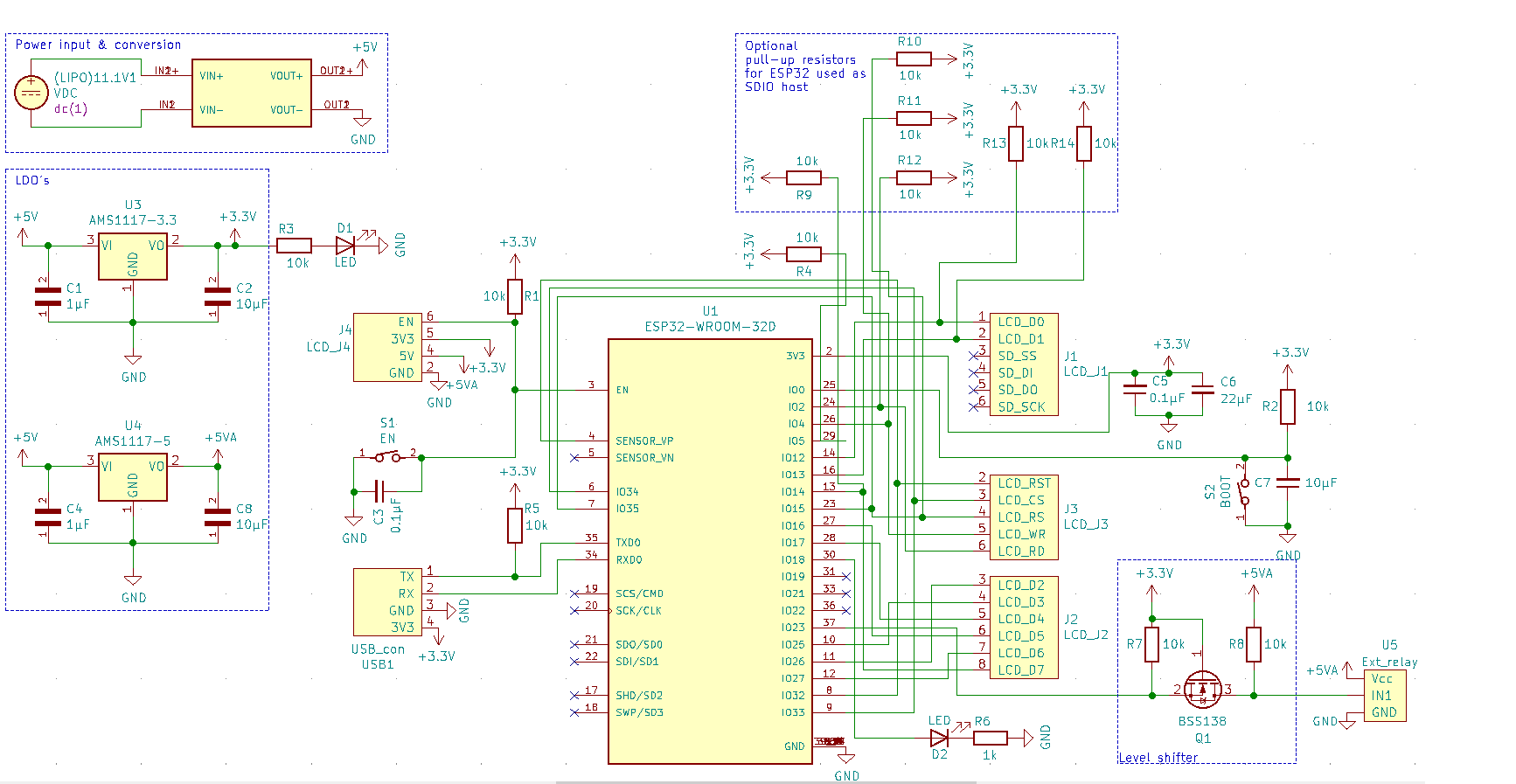The width and height of the screenshot is (1516, 784).
Task: Select the D2 LED diode symbol
Action: pyautogui.click(x=940, y=739)
